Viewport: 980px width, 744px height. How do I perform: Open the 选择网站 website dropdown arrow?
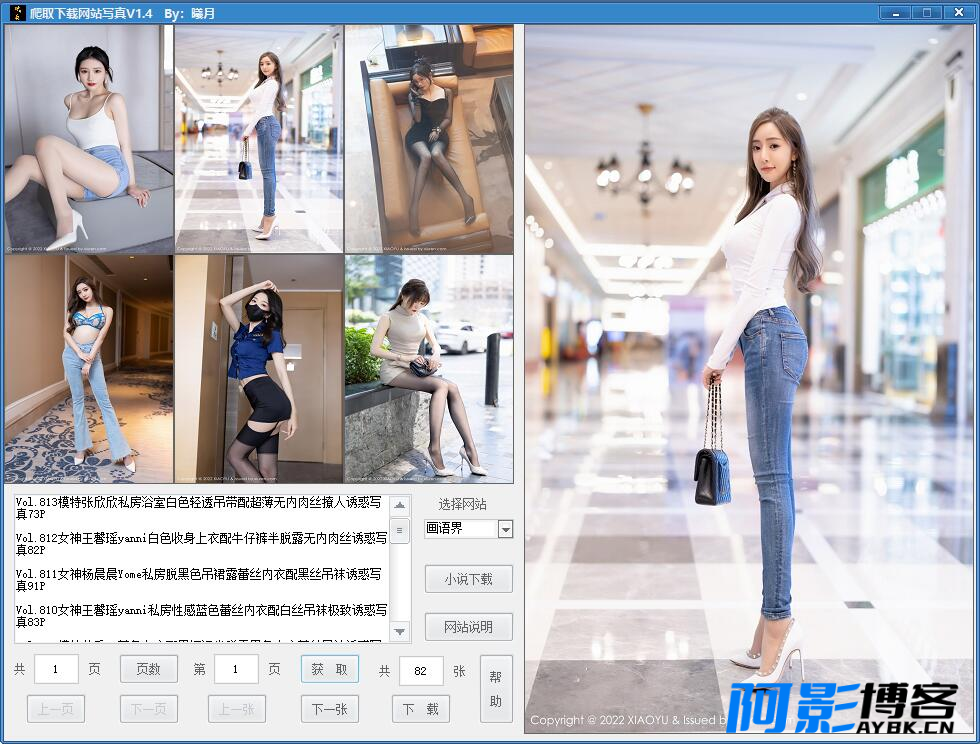point(506,530)
